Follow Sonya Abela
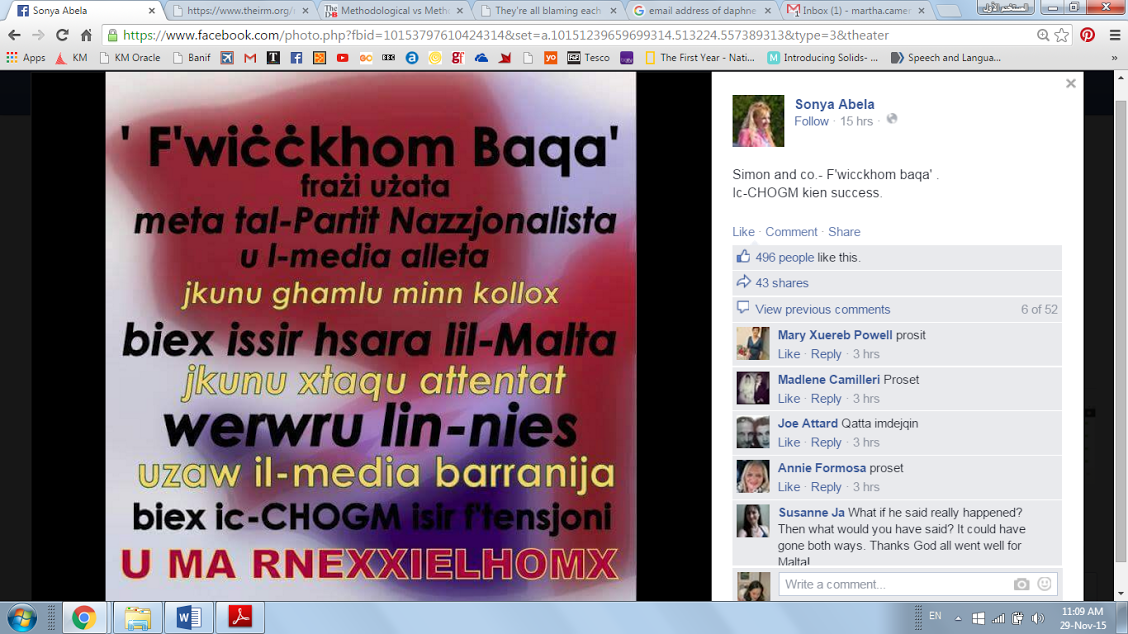This screenshot has width=1128, height=634. [x=811, y=121]
